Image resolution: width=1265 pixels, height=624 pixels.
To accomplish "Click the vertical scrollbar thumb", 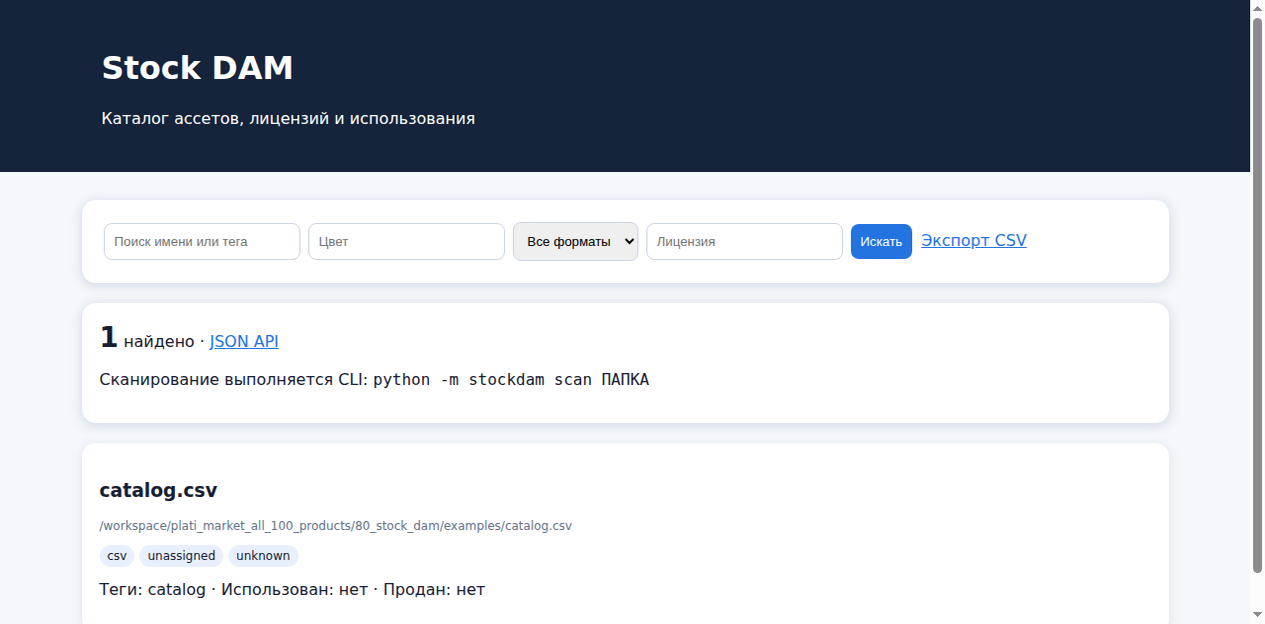I will click(1258, 296).
